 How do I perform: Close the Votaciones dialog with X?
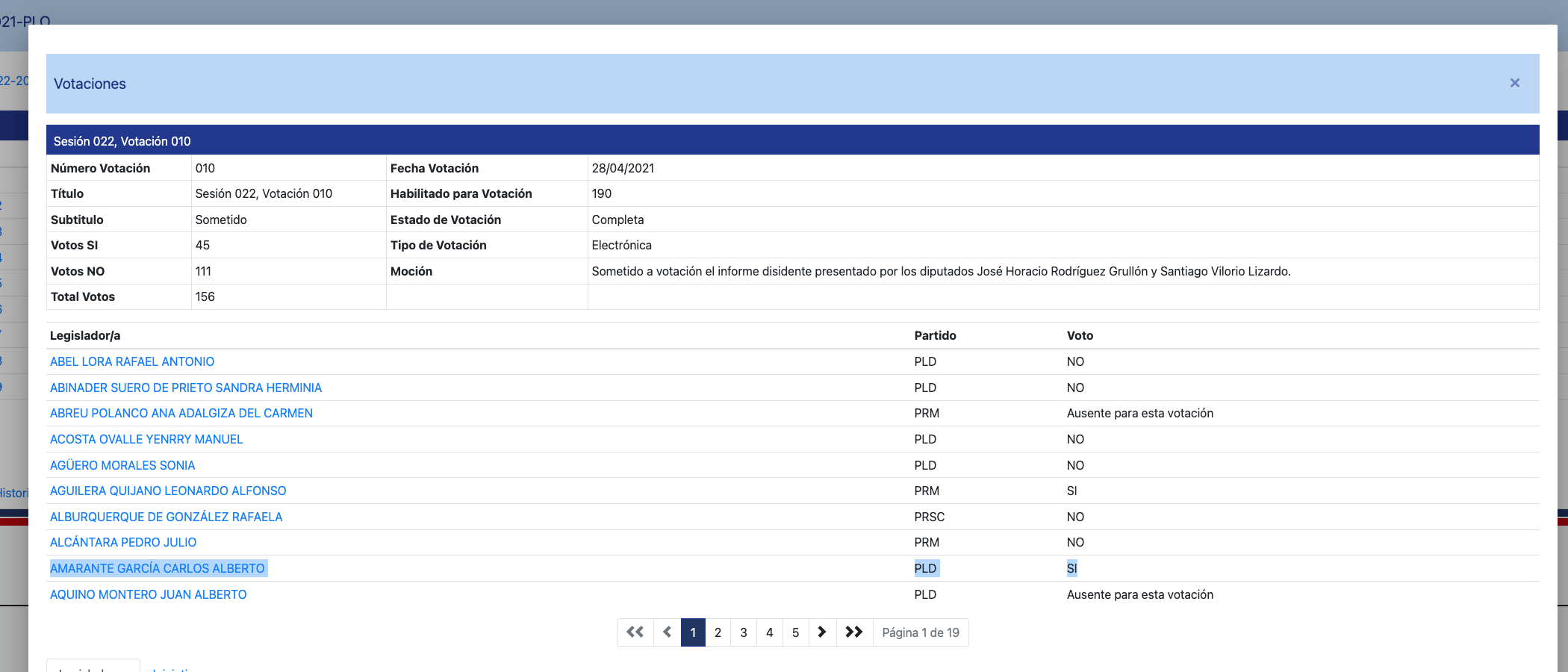[x=1515, y=83]
